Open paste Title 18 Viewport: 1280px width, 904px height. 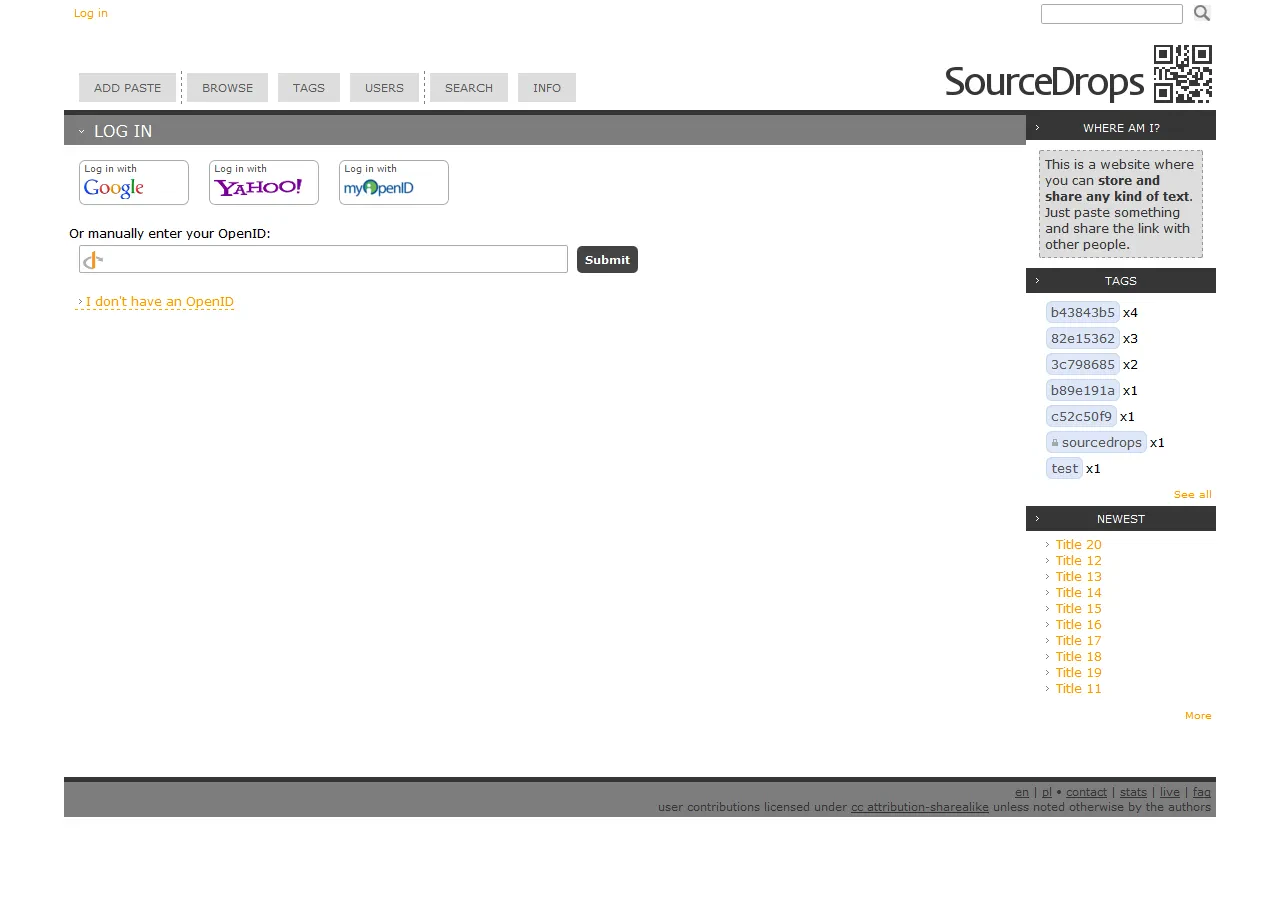[x=1078, y=657]
